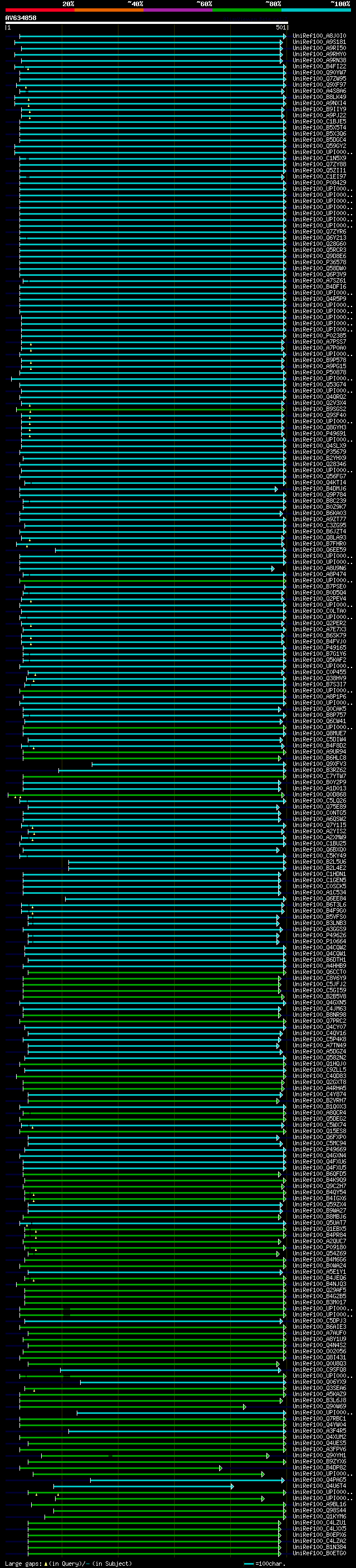The image size is (356, 1568).
Task: Open hit label UniRef100_Q58DW0
Action: (x=319, y=269)
